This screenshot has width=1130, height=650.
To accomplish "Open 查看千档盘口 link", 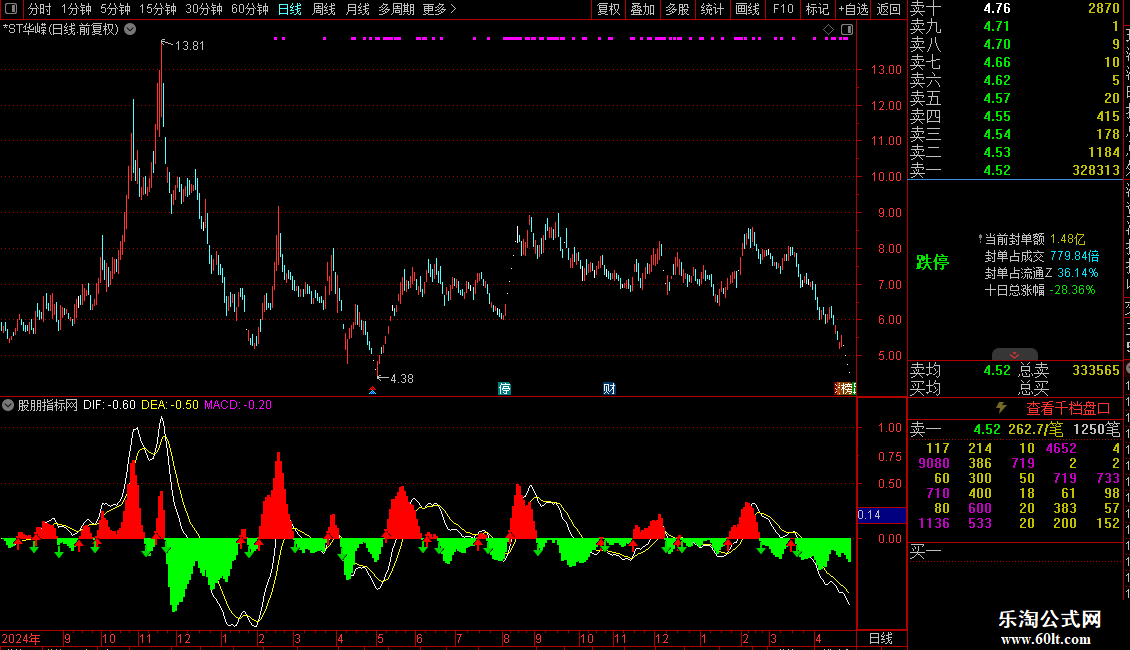I will point(1068,409).
